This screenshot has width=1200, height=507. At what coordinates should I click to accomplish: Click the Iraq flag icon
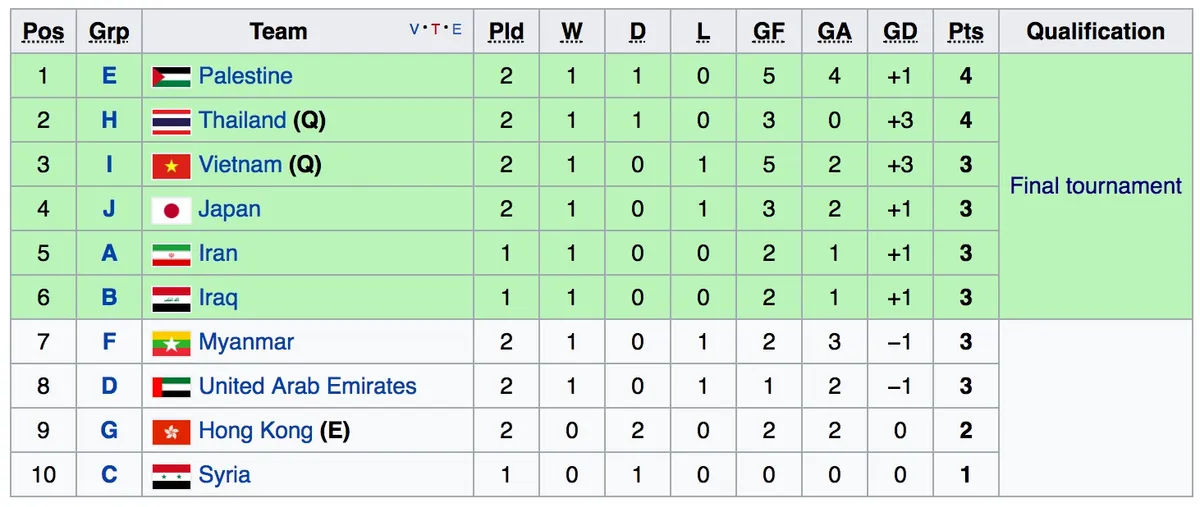click(x=171, y=298)
